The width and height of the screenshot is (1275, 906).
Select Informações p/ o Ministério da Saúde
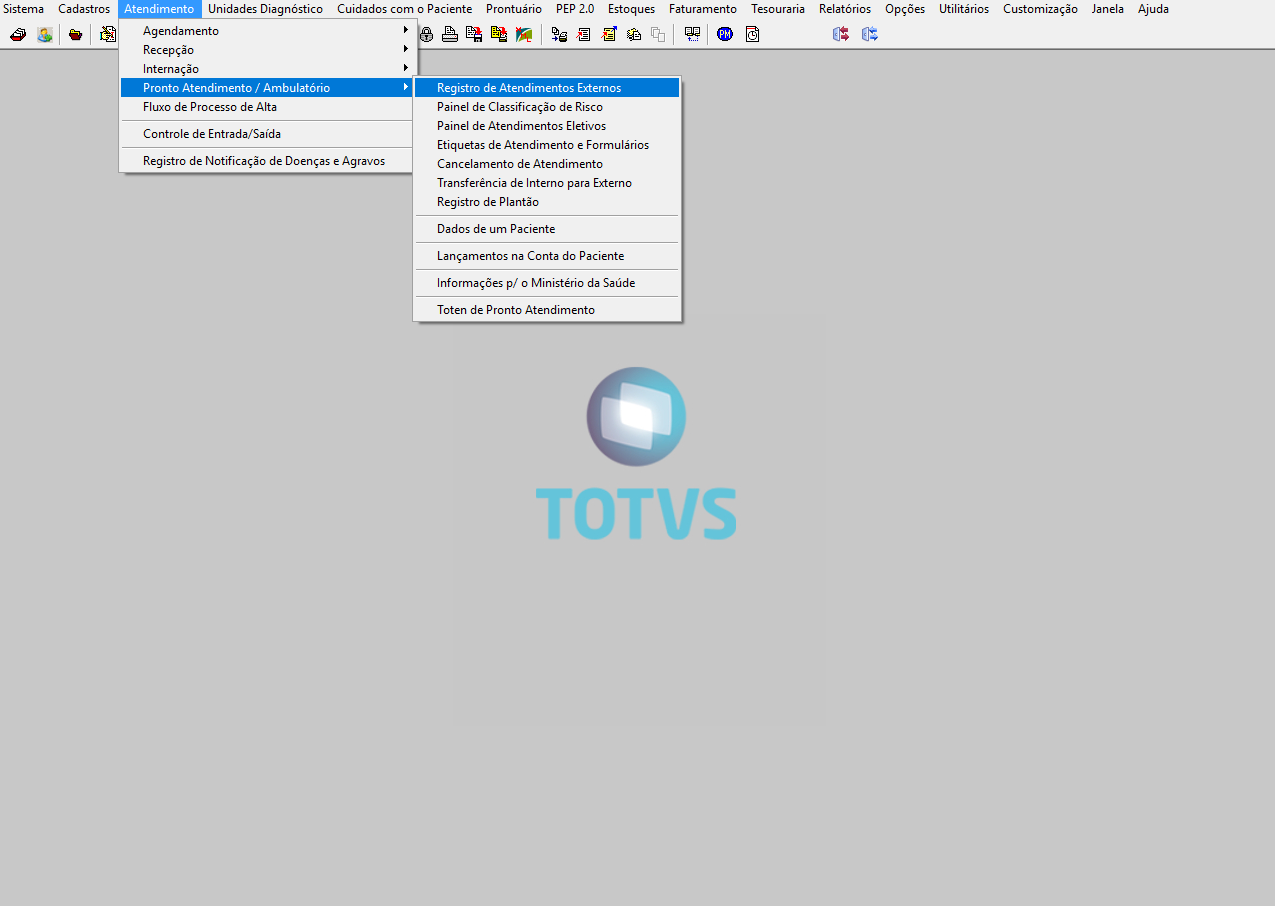547,283
